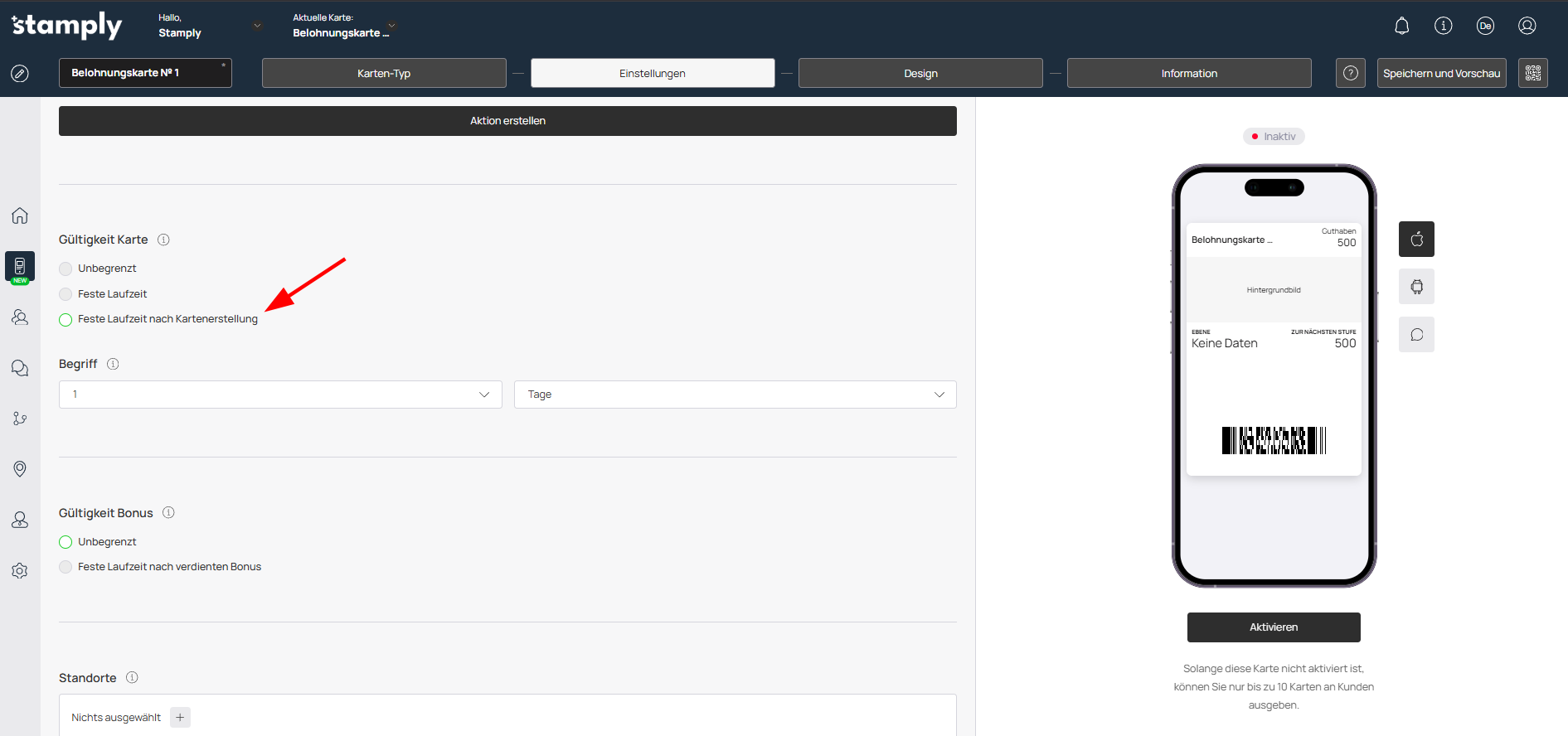1568x736 pixels.
Task: Open the user account profile icon
Action: click(1527, 26)
